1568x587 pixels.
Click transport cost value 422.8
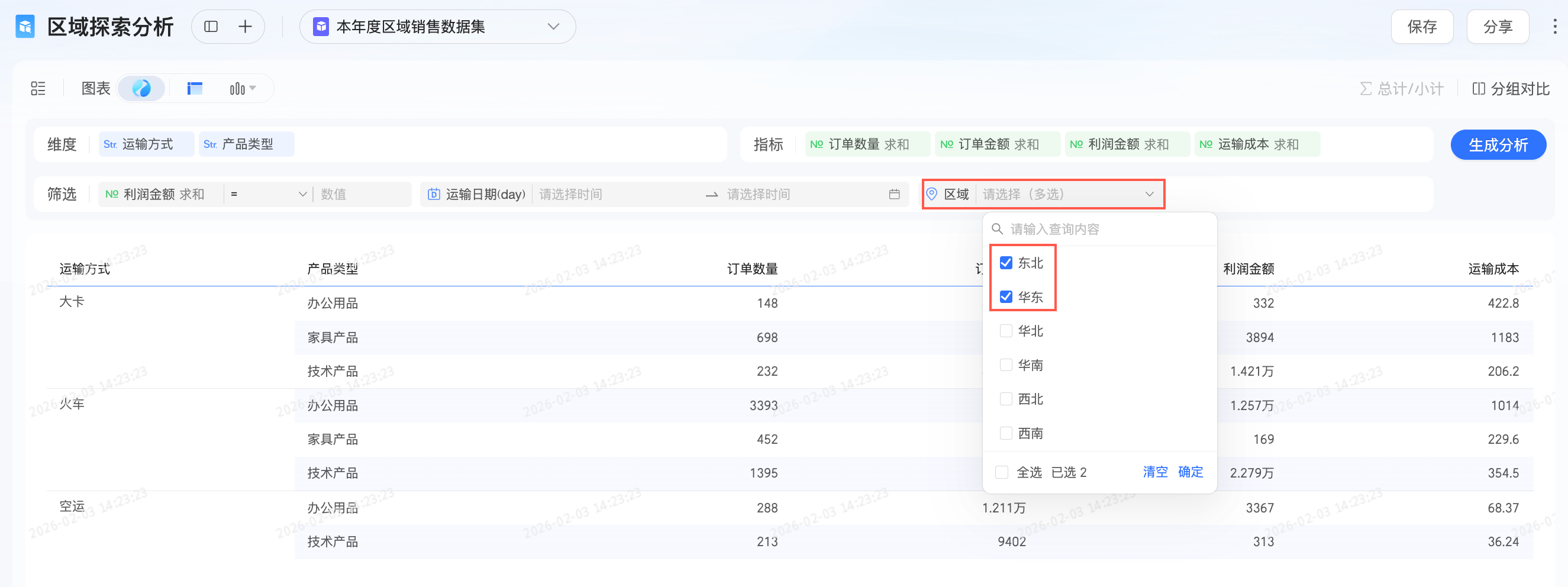tap(1503, 303)
